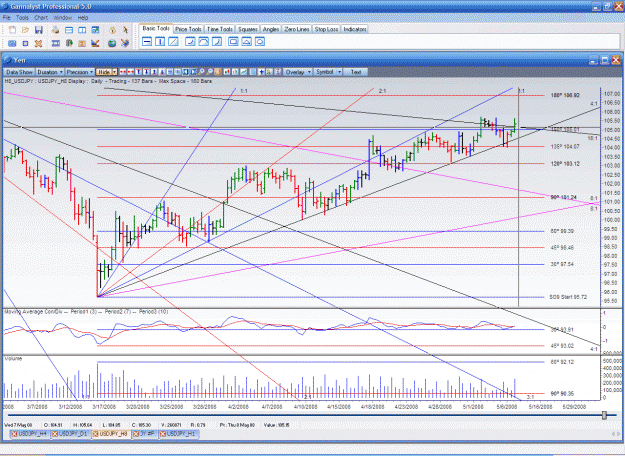Maximize the Yen chart window
625x456 pixels.
point(605,60)
